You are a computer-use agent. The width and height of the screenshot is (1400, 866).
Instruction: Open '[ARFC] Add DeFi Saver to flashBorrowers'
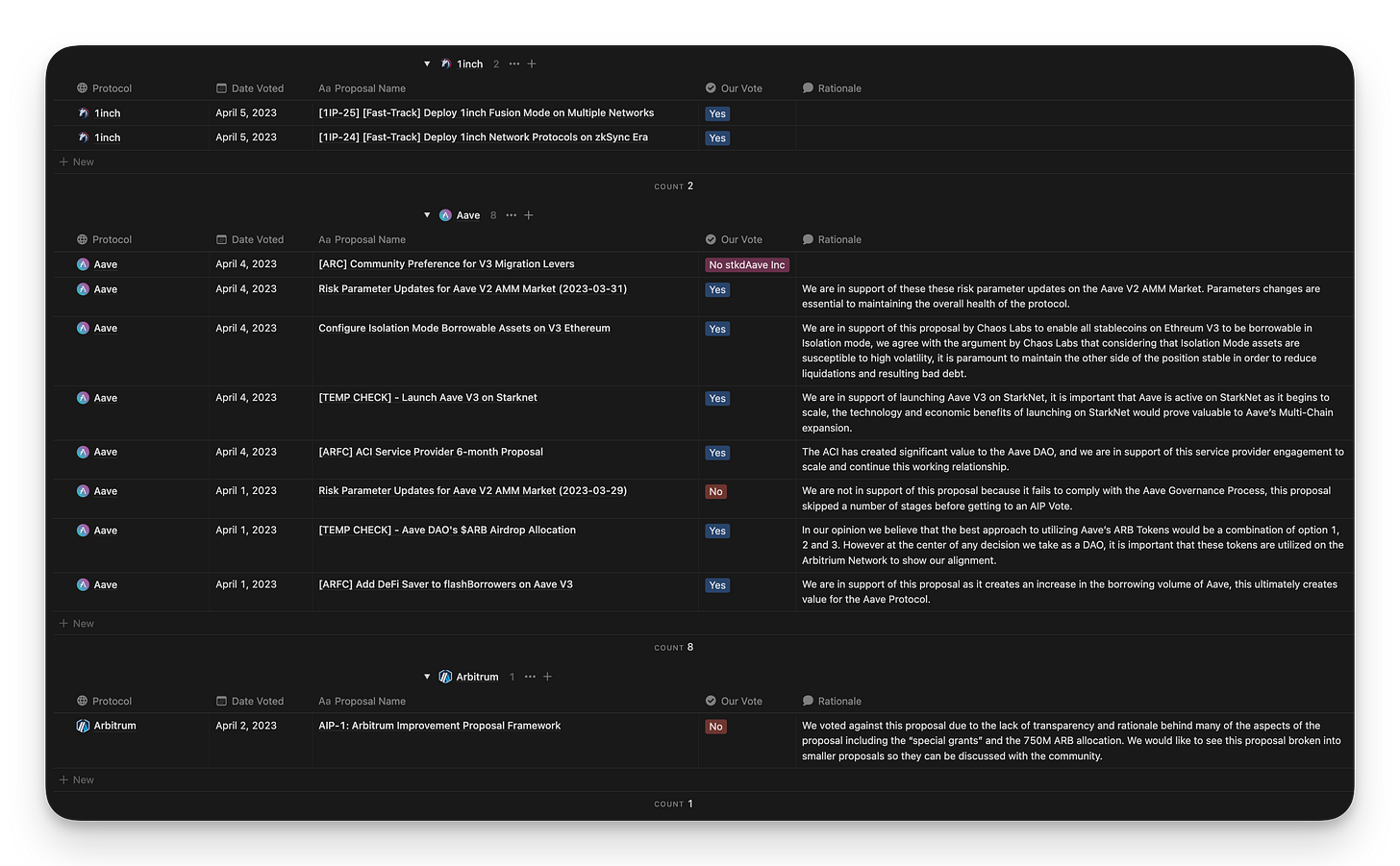[445, 584]
